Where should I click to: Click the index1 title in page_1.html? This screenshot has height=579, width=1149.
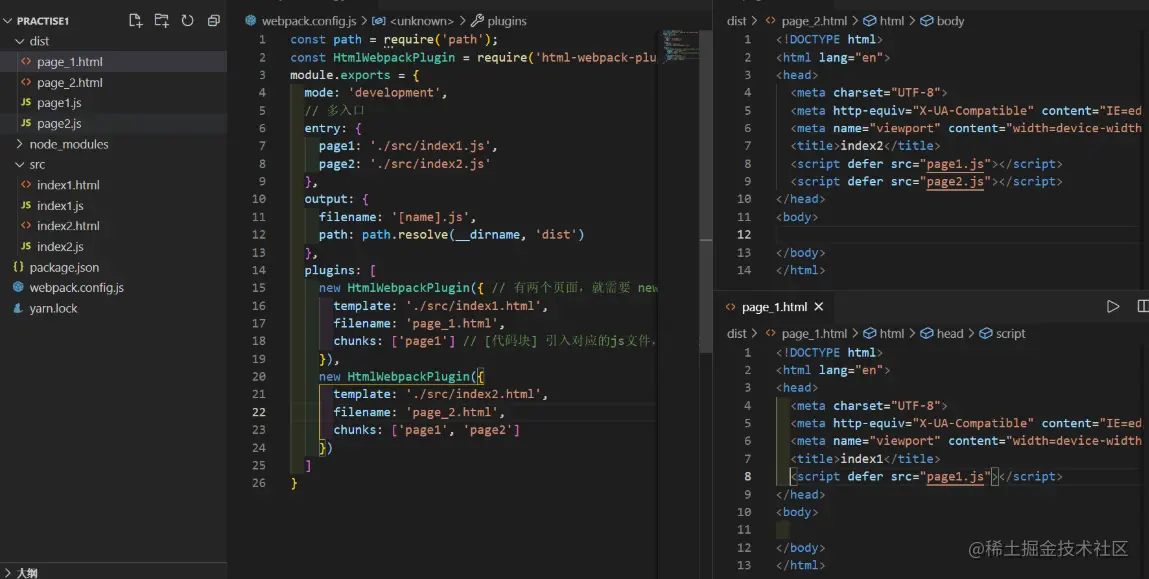(862, 459)
